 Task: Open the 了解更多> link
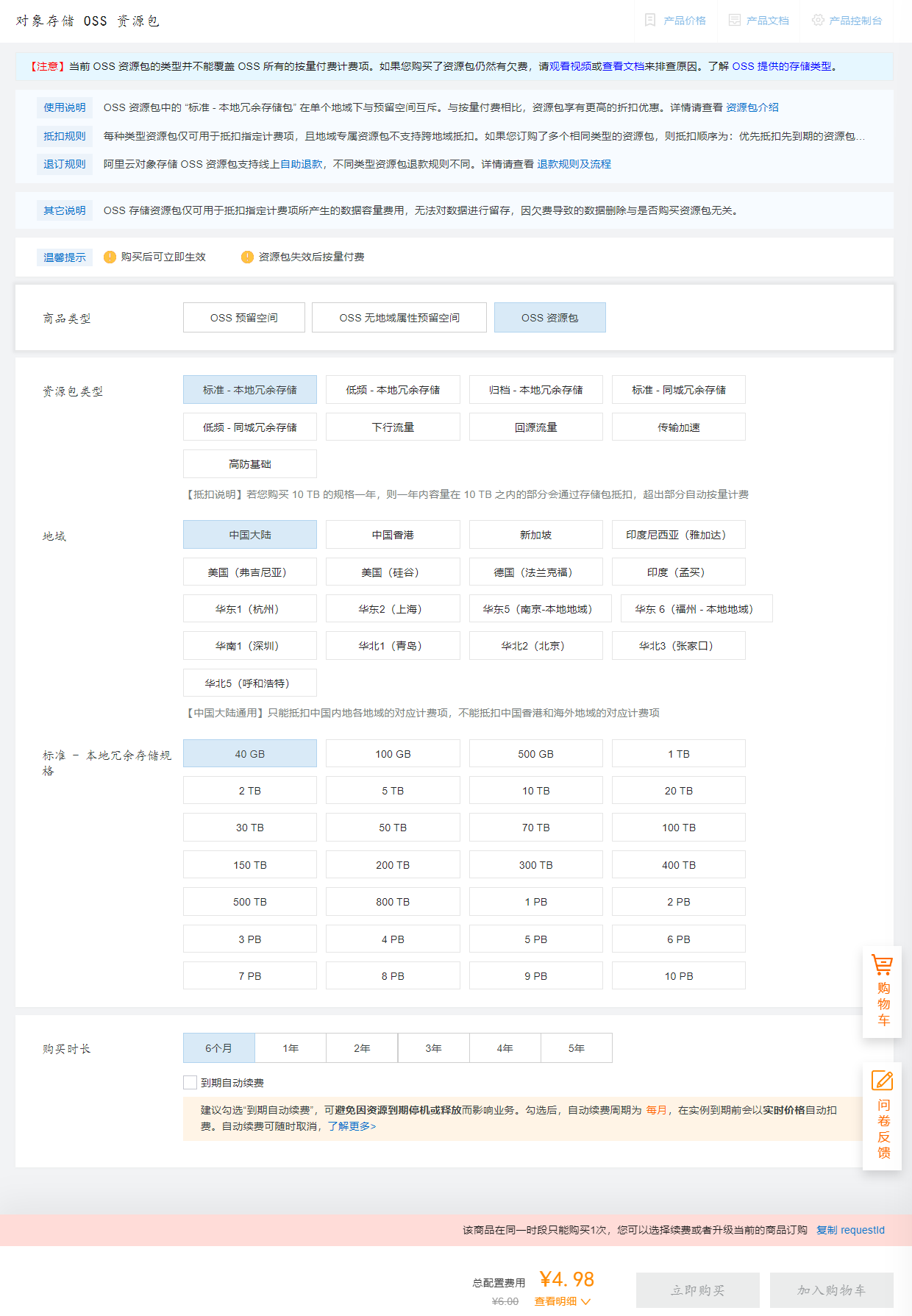(x=352, y=1126)
